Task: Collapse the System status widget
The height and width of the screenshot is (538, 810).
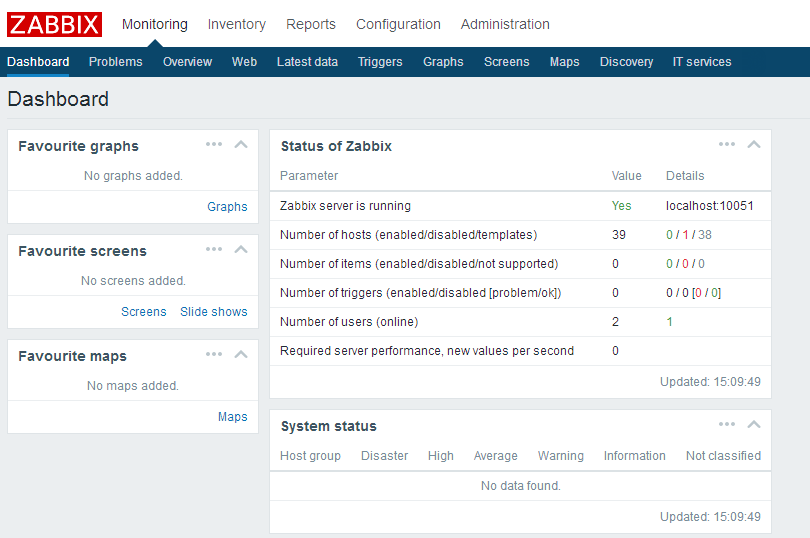Action: 754,425
